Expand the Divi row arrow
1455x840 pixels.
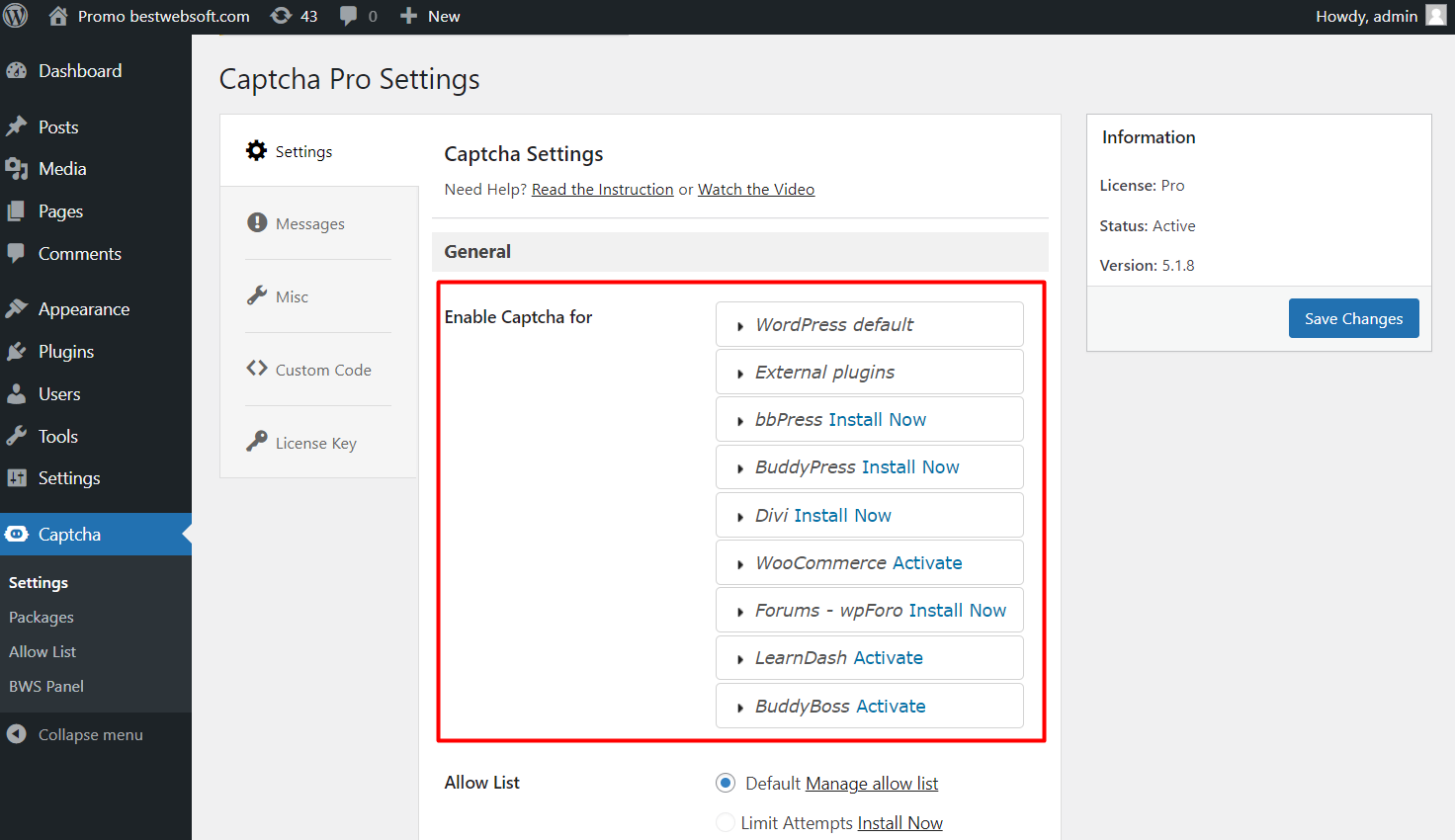pyautogui.click(x=740, y=517)
